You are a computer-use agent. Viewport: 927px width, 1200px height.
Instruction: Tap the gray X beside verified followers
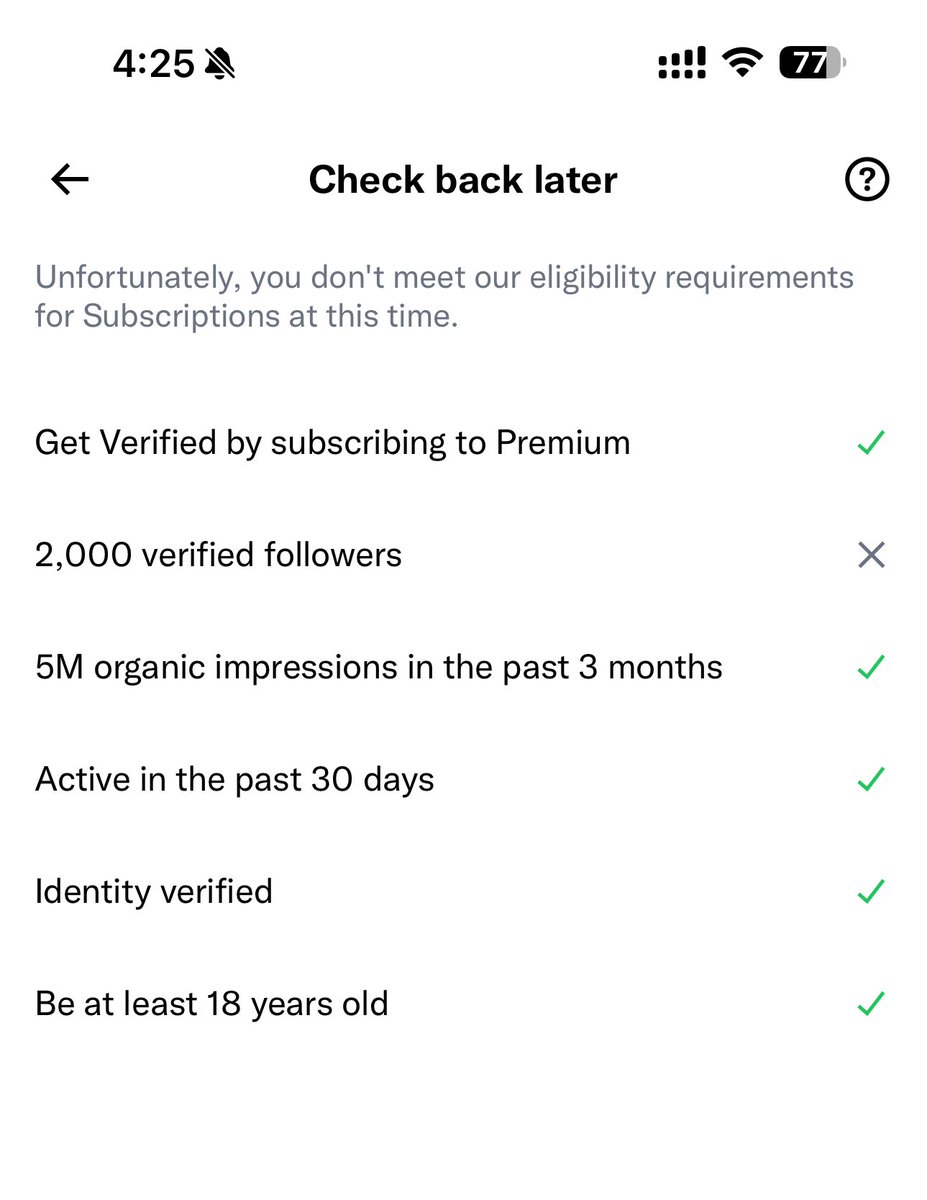[871, 555]
